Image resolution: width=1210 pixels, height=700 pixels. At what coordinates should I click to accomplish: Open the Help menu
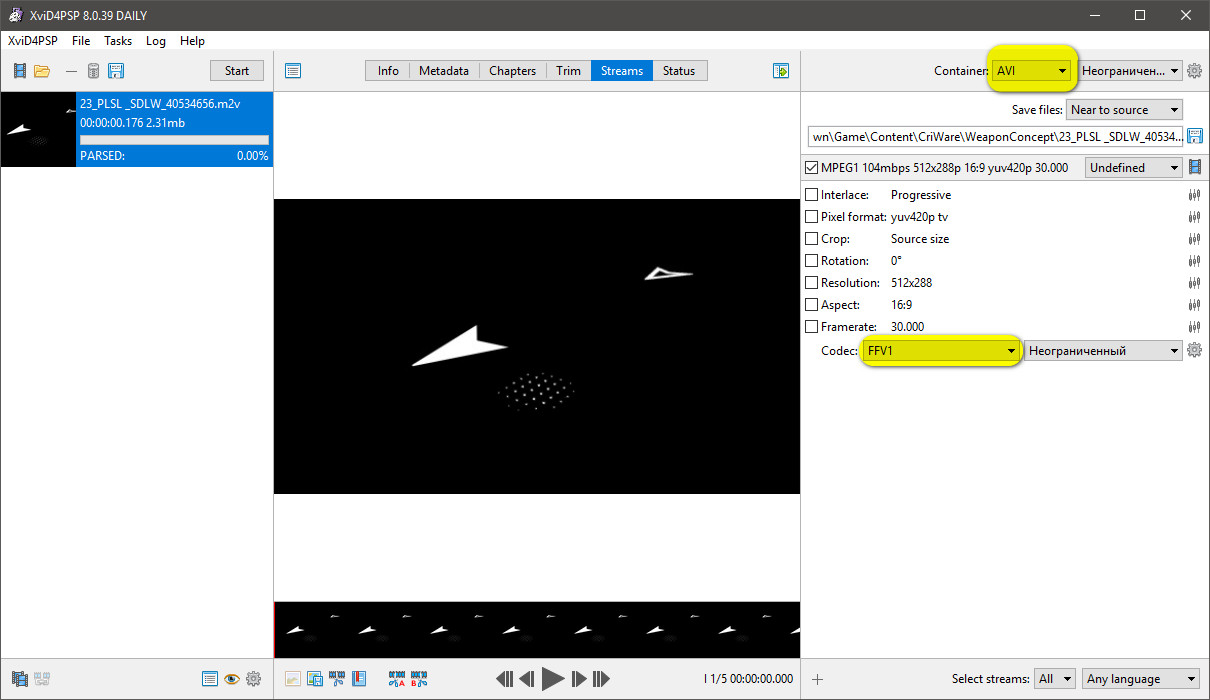pyautogui.click(x=192, y=41)
